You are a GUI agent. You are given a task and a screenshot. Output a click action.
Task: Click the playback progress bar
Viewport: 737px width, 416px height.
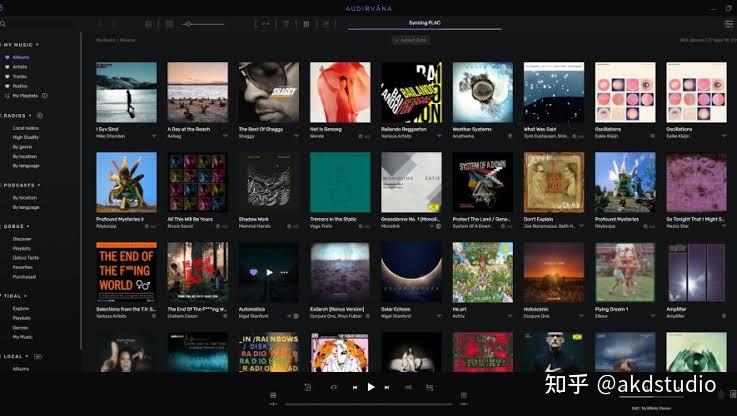coord(368,404)
